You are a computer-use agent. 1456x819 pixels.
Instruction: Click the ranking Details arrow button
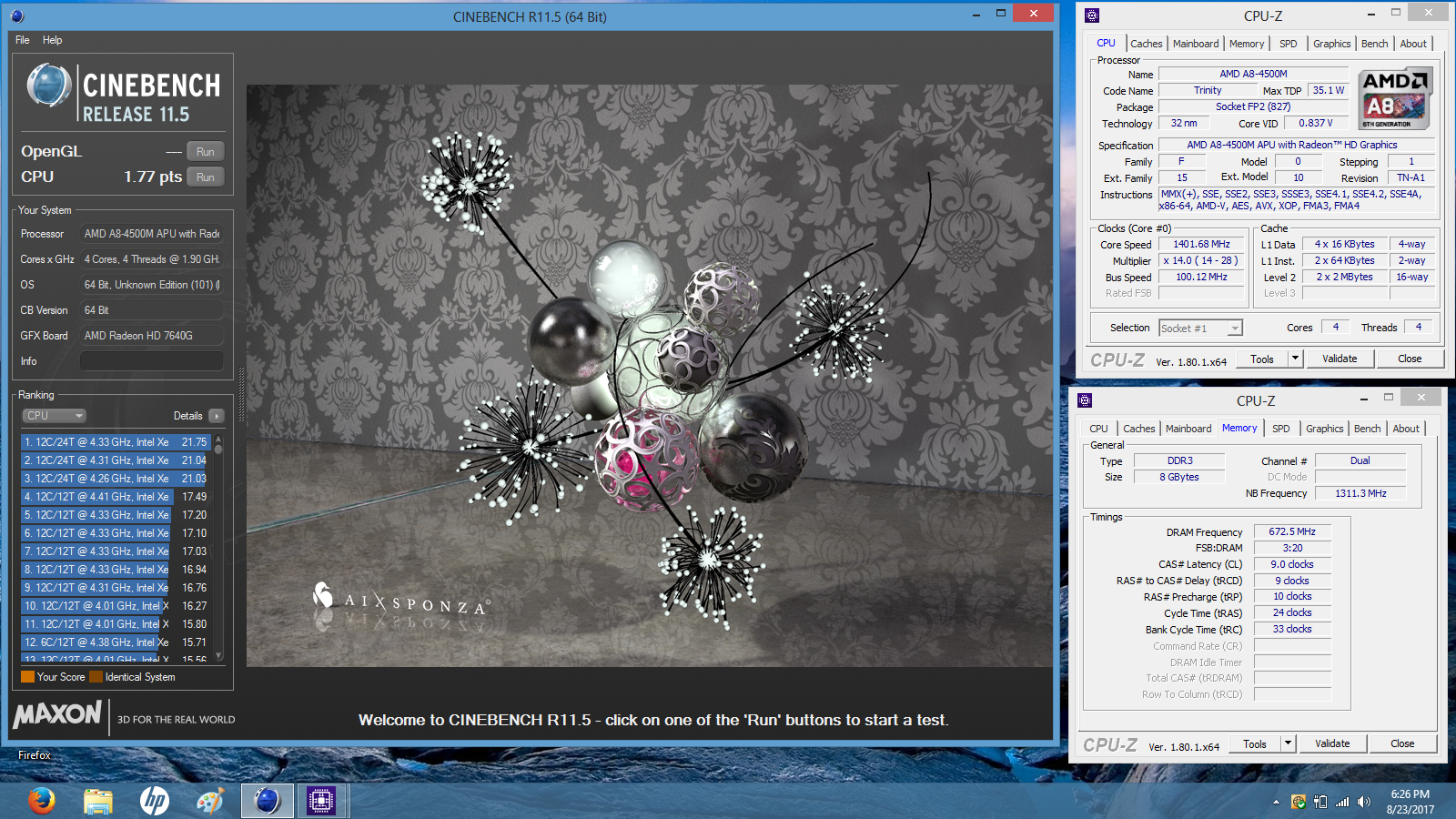pos(216,416)
